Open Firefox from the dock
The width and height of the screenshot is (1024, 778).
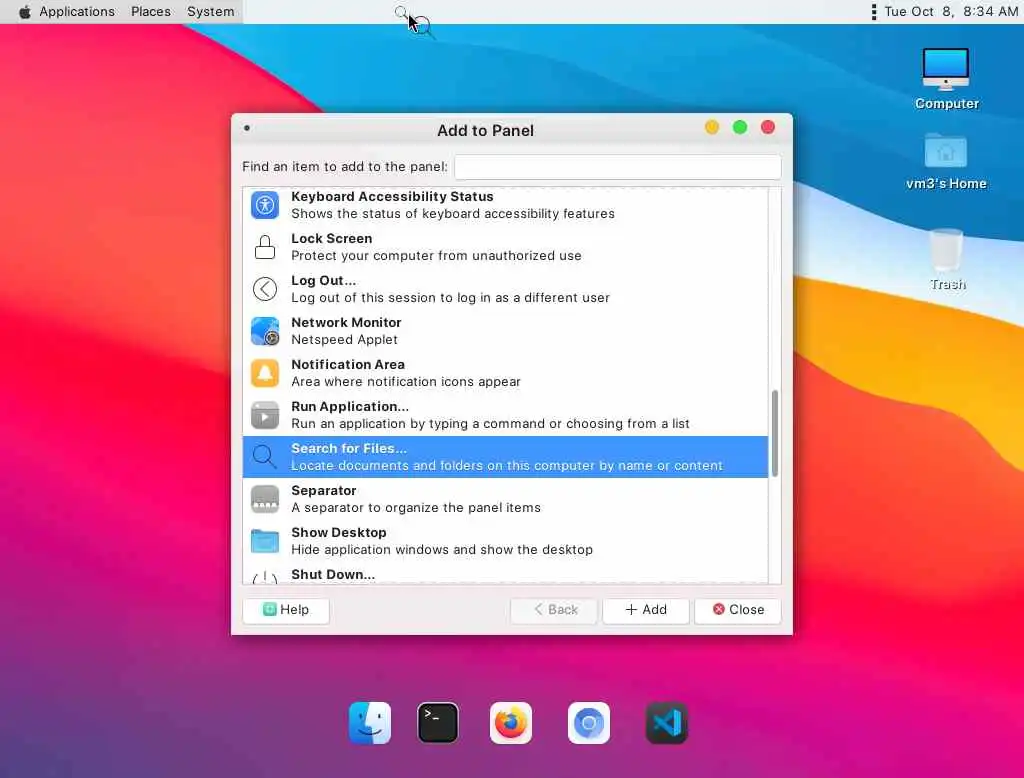coord(511,723)
